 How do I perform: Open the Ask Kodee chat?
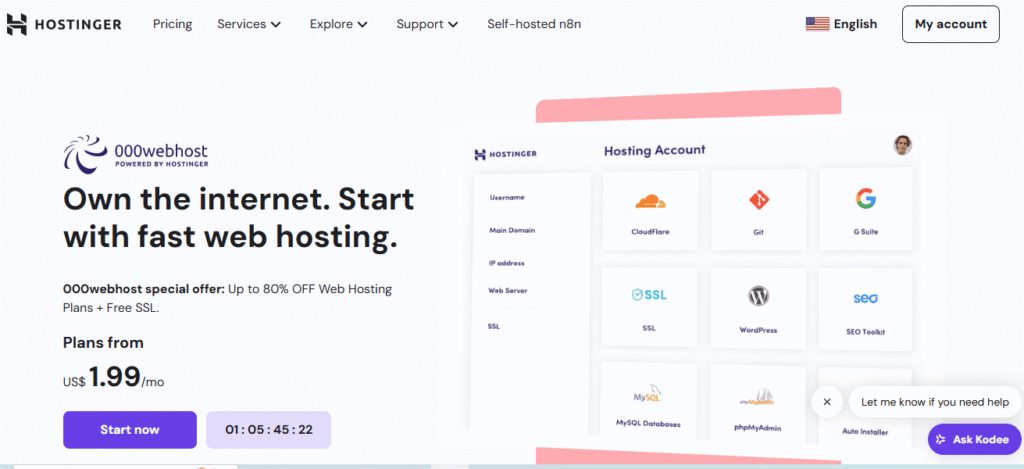[976, 440]
